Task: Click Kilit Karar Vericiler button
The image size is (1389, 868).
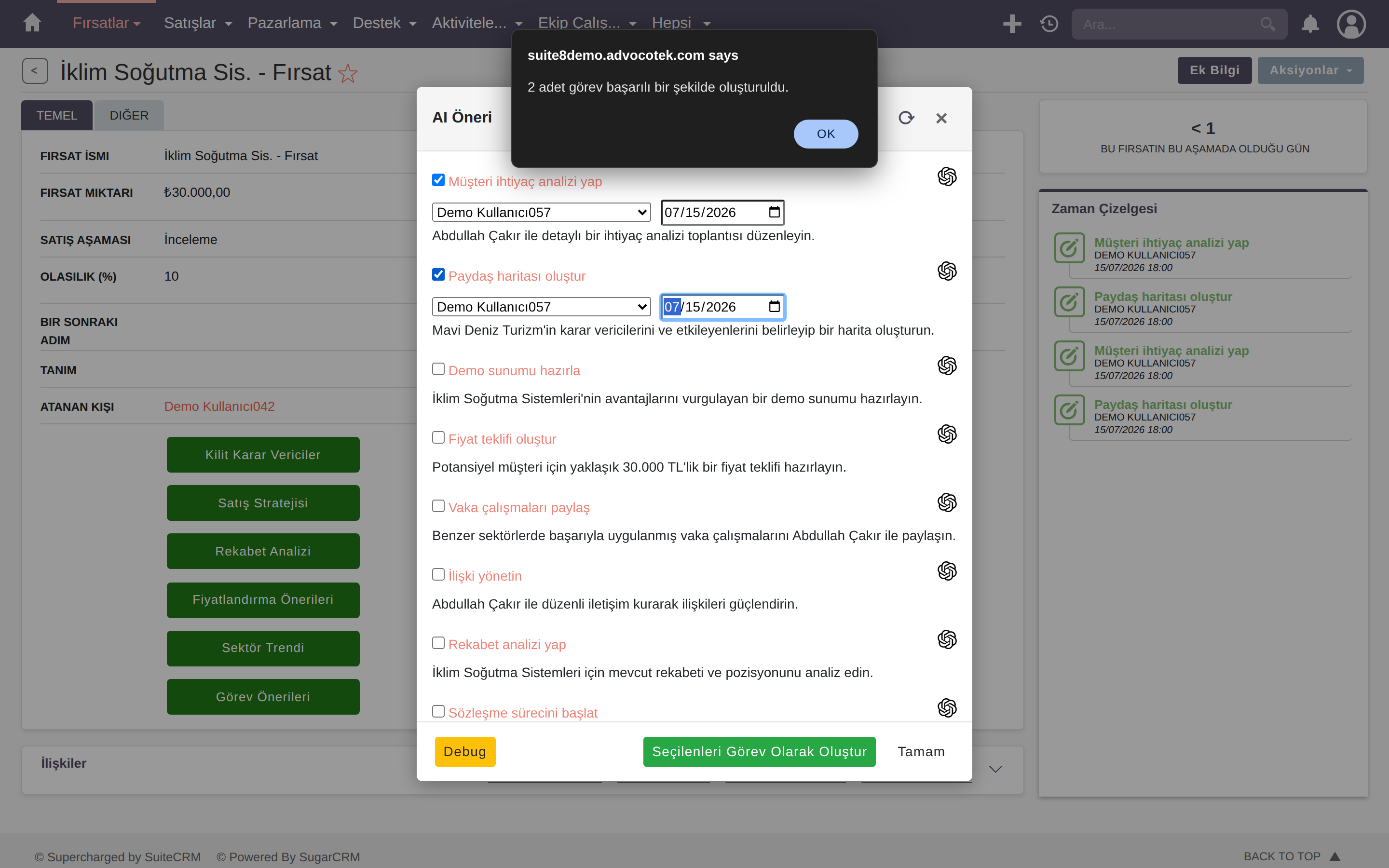Action: pyautogui.click(x=263, y=455)
